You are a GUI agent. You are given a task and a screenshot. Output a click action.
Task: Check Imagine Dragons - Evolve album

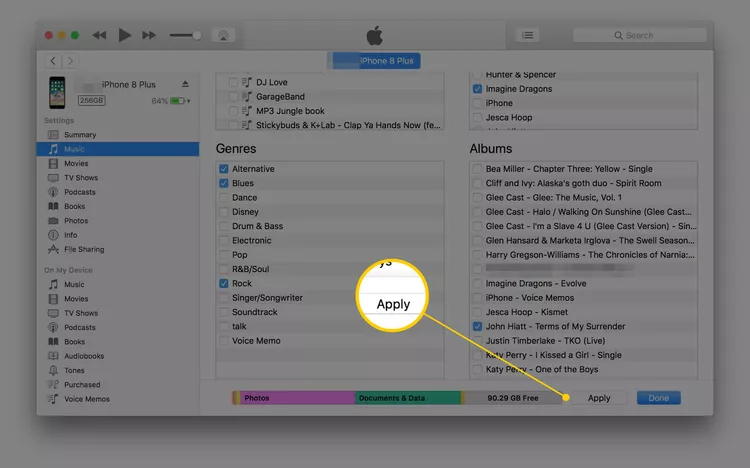(477, 284)
